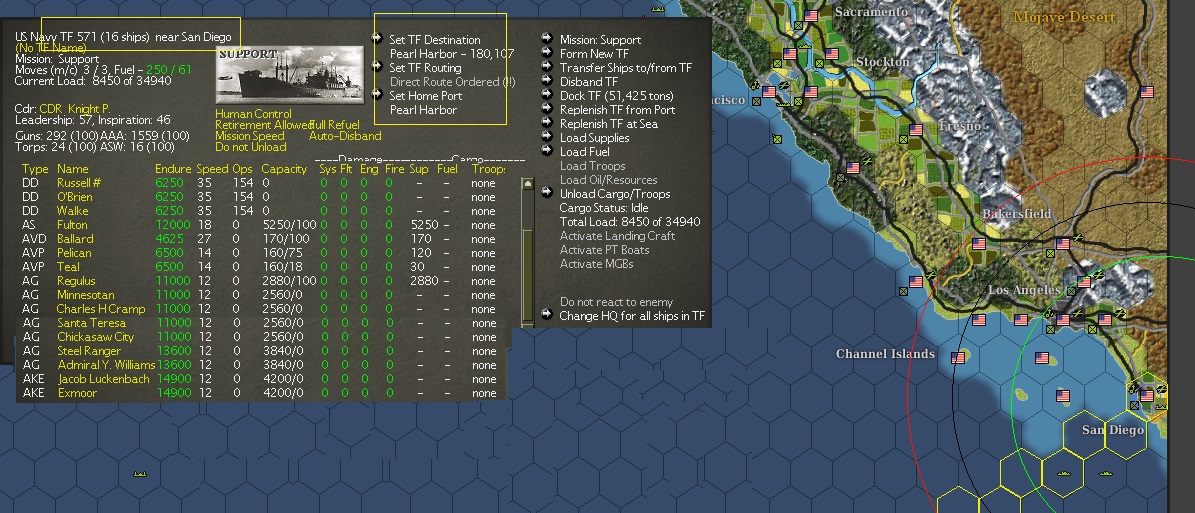This screenshot has width=1195, height=513.
Task: Click Pearl Harbor home port text
Action: tap(423, 110)
